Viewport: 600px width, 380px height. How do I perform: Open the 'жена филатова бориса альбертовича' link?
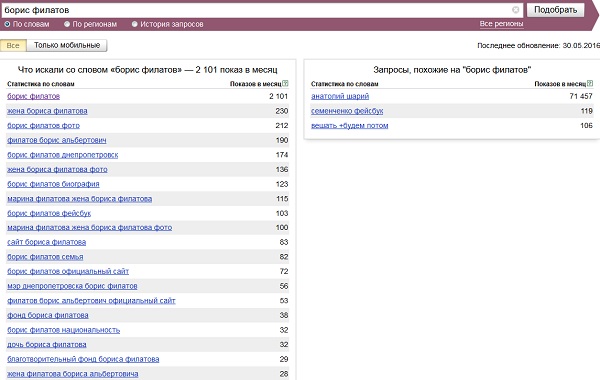point(73,374)
